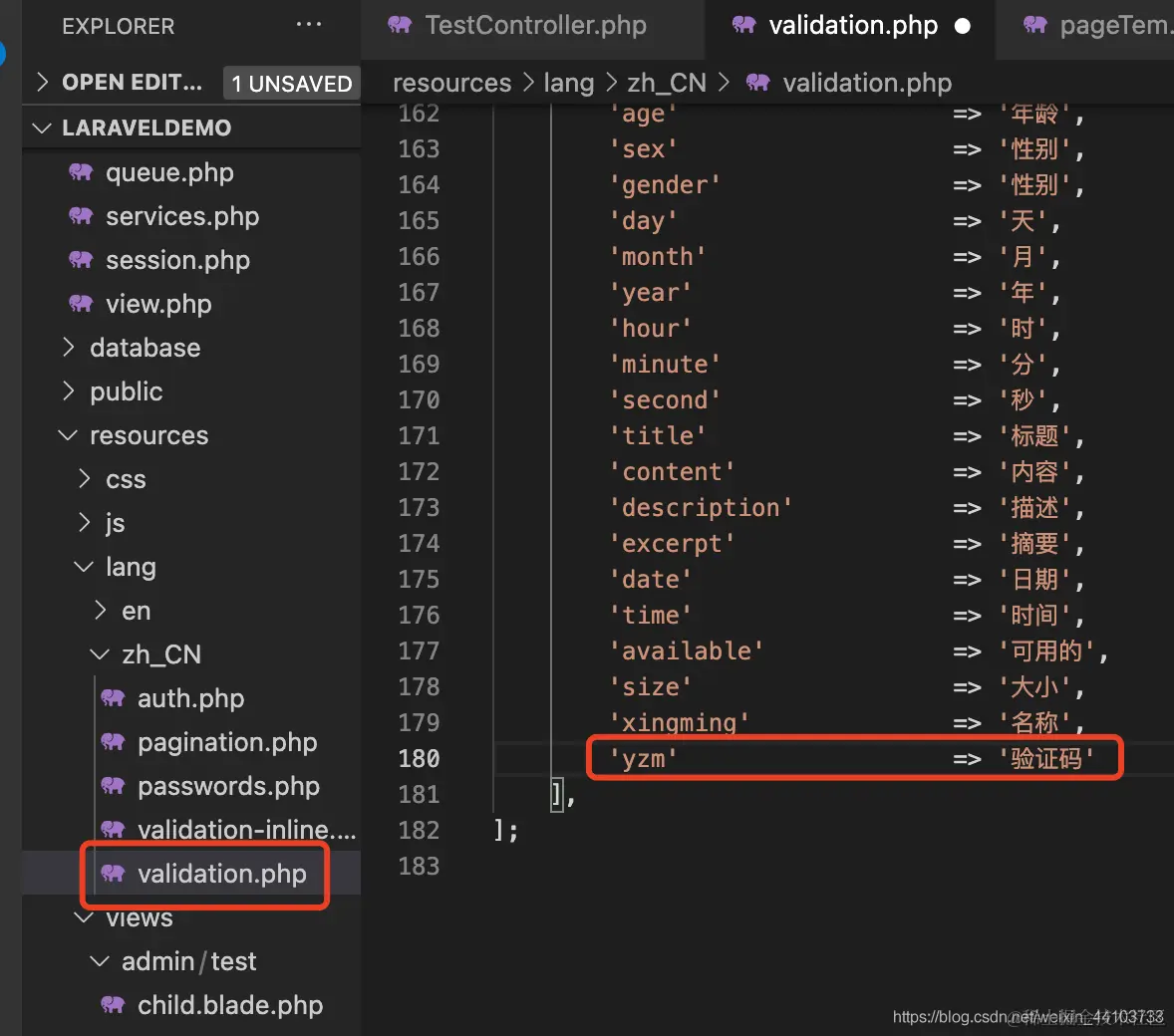The image size is (1174, 1036).
Task: Collapse the zh_CN folder
Action: pos(100,654)
